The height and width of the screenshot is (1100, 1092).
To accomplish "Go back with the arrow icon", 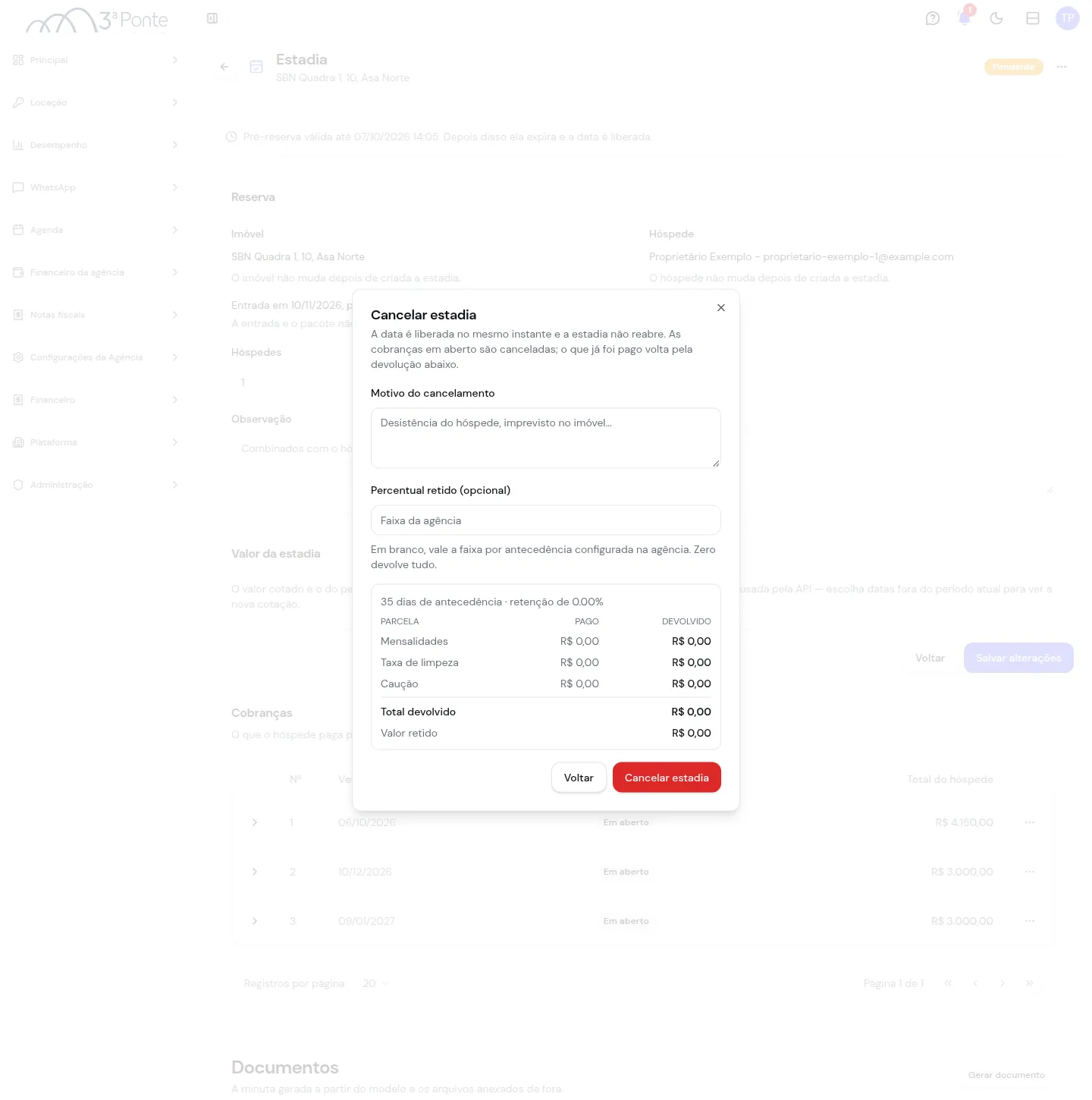I will pos(224,67).
